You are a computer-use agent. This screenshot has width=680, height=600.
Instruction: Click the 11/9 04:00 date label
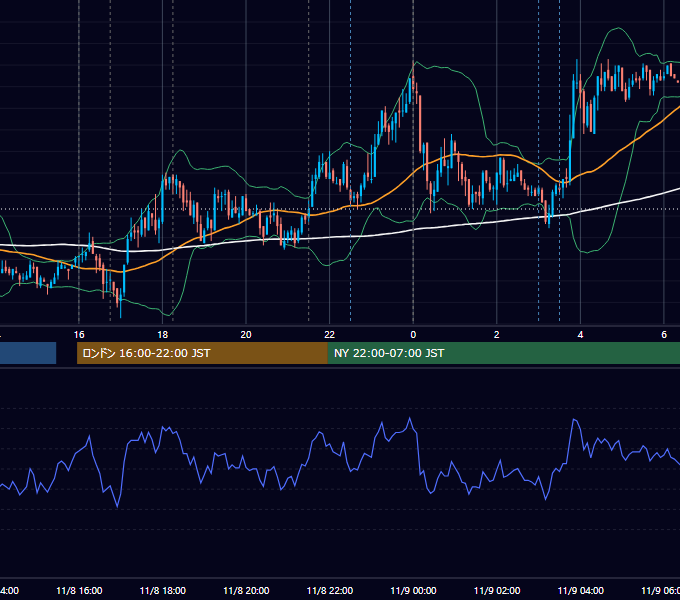[x=580, y=591]
